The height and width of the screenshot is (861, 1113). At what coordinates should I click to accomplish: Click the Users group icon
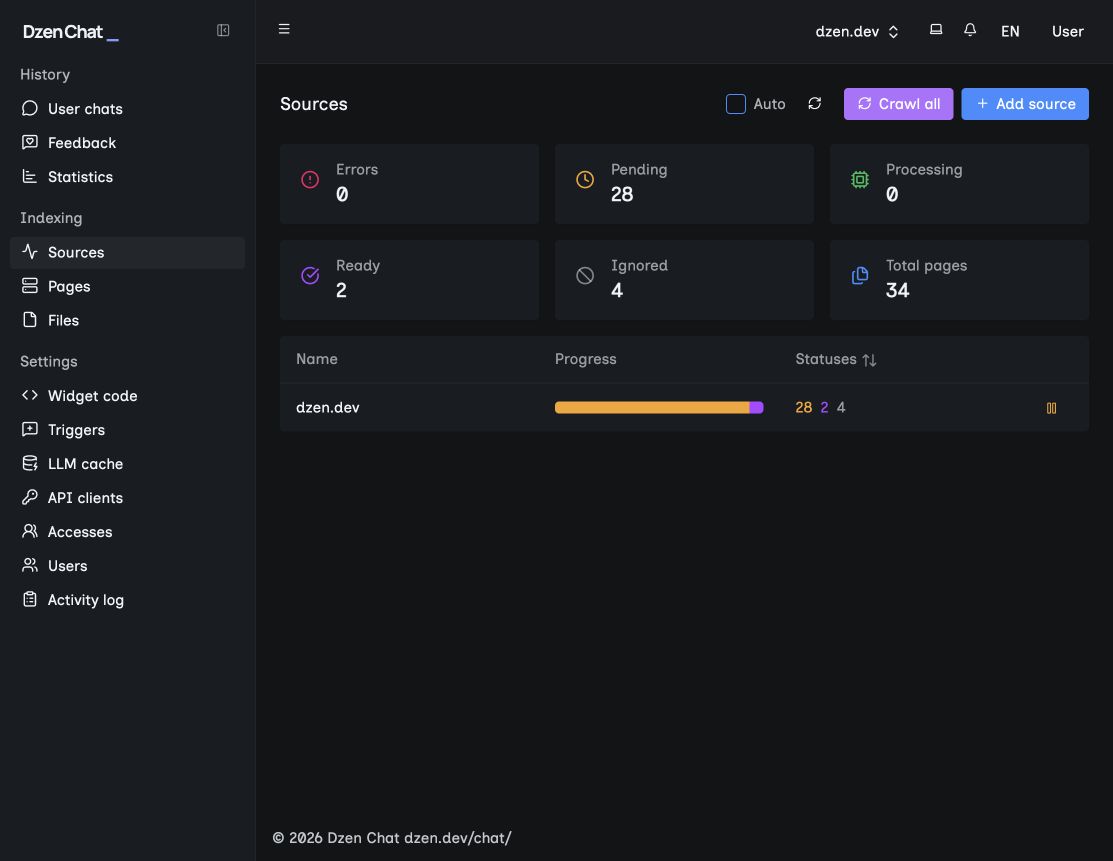pos(30,566)
